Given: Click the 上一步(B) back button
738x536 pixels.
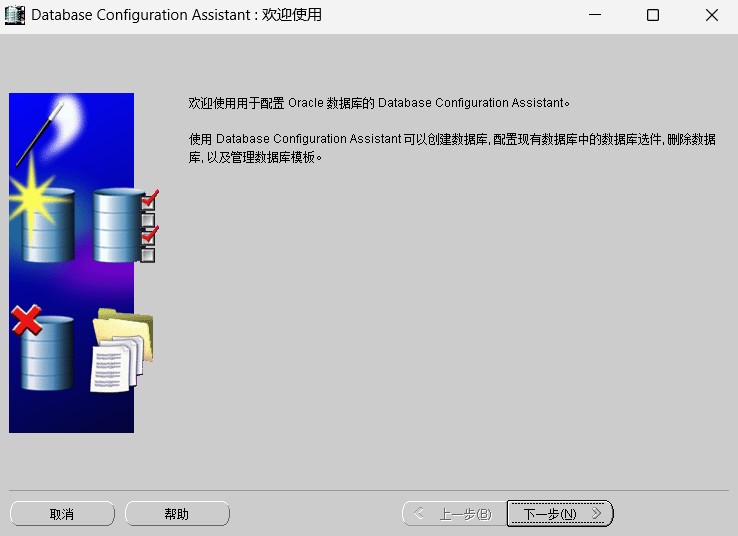Looking at the screenshot, I should [454, 513].
